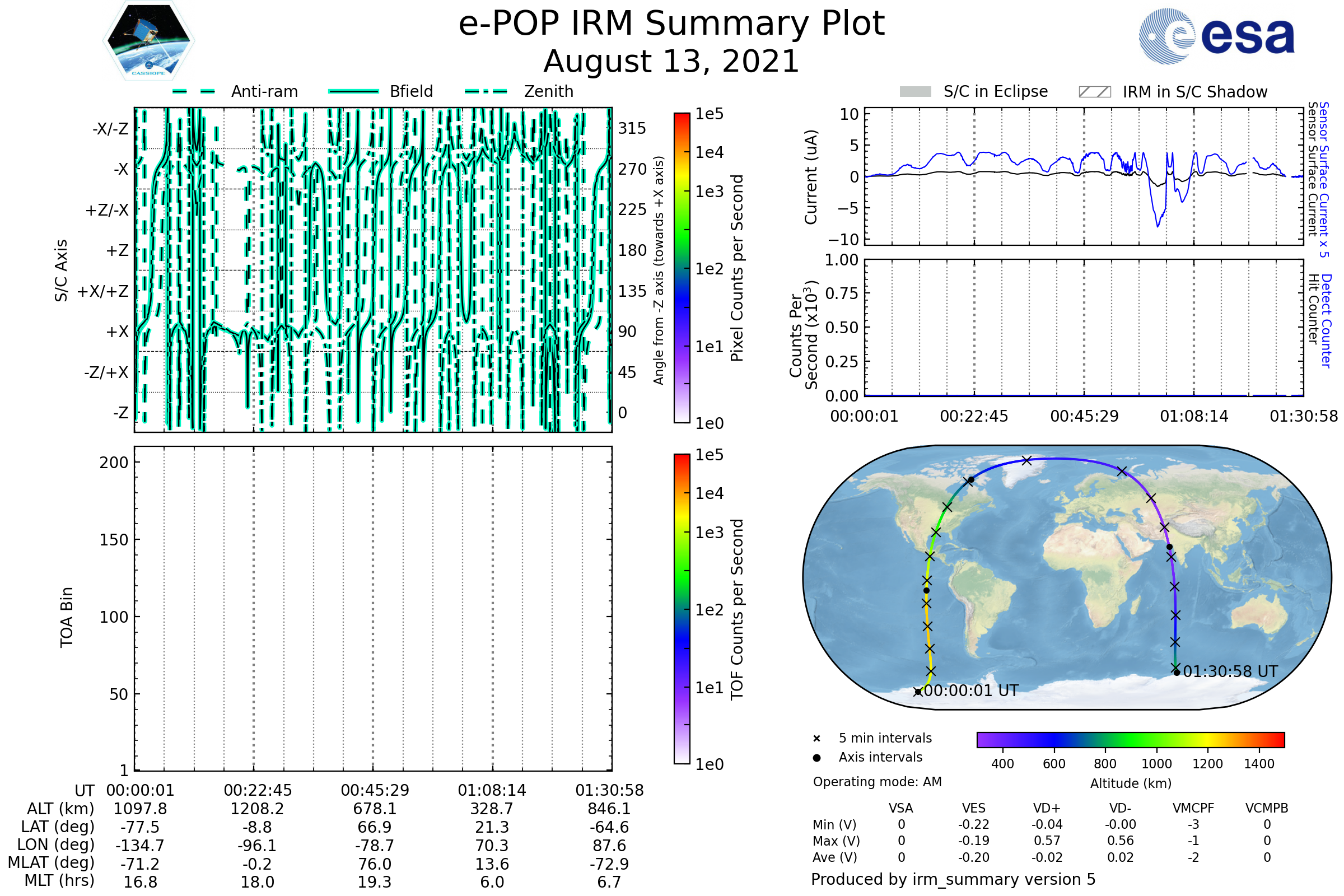Viewport: 1344px width, 896px height.
Task: Click the Altitude (km) color bar
Action: [x=1130, y=739]
